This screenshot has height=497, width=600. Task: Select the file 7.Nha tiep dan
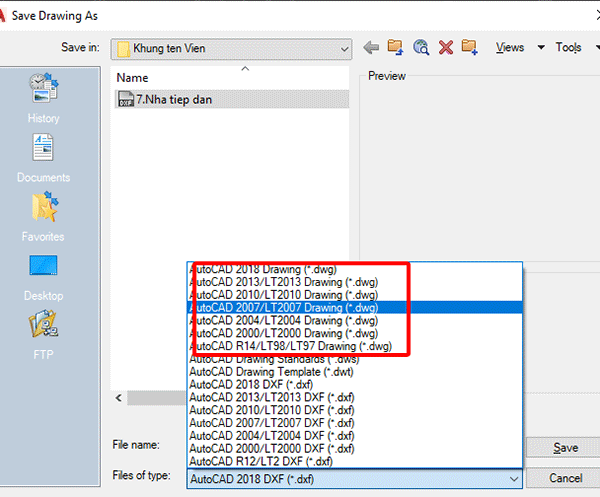(232, 99)
